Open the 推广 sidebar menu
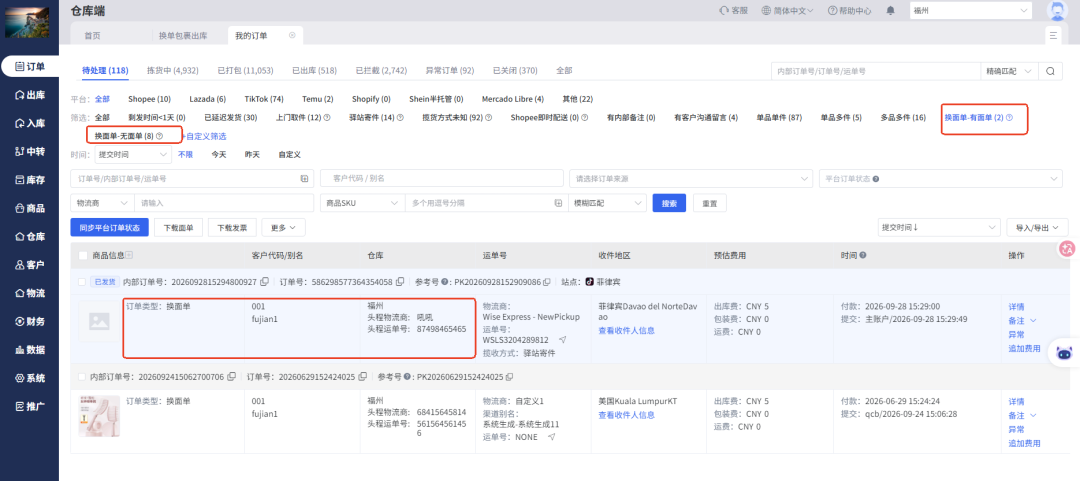 point(30,406)
